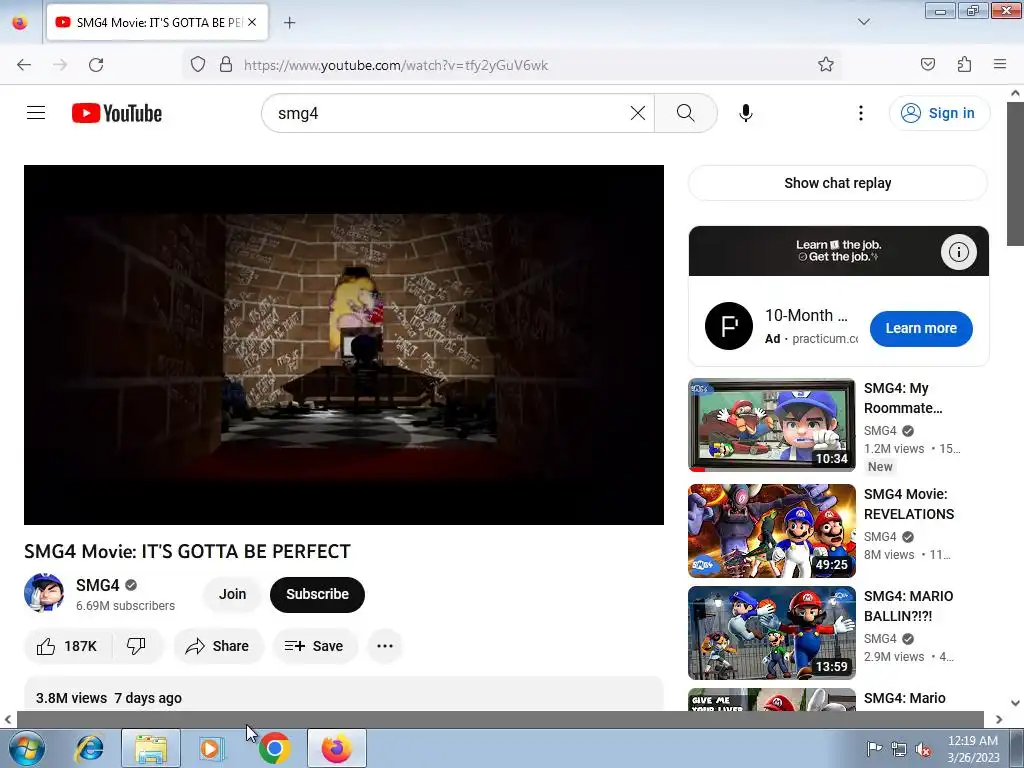The width and height of the screenshot is (1024, 768).
Task: Open SMG4 channel avatar
Action: coord(44,593)
